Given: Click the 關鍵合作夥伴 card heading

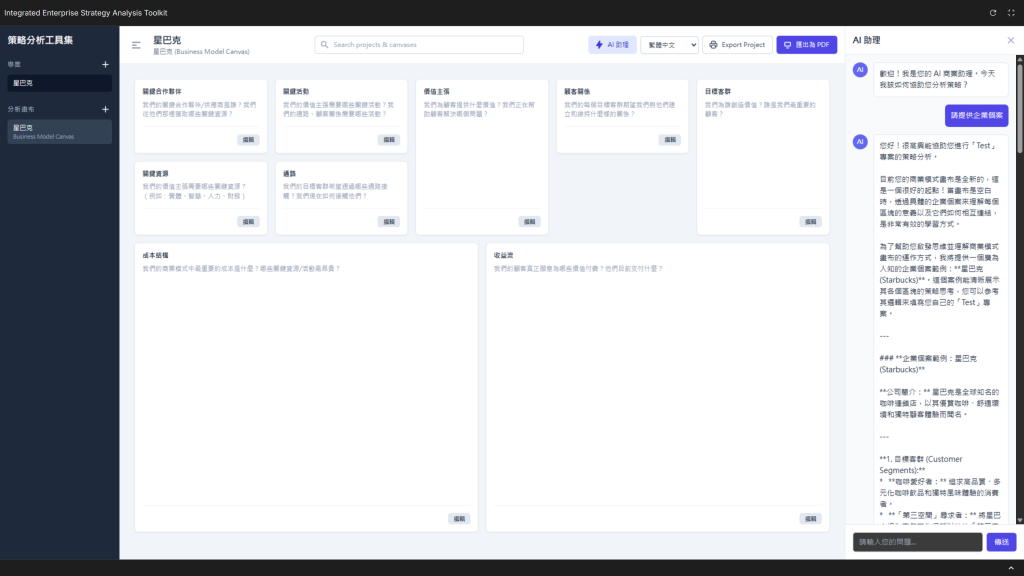Looking at the screenshot, I should coord(162,92).
